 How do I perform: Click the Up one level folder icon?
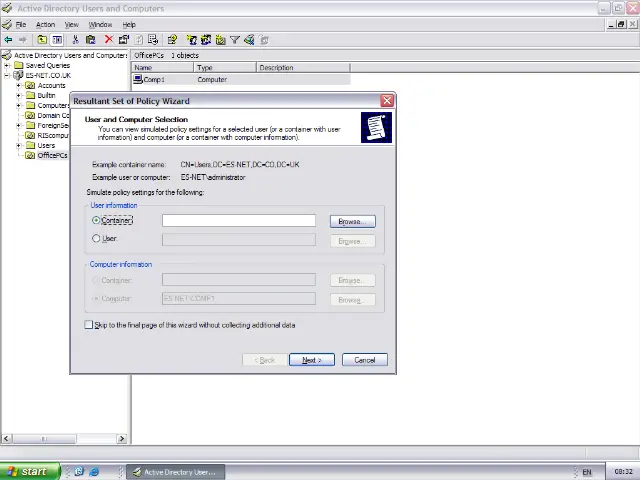tap(42, 40)
